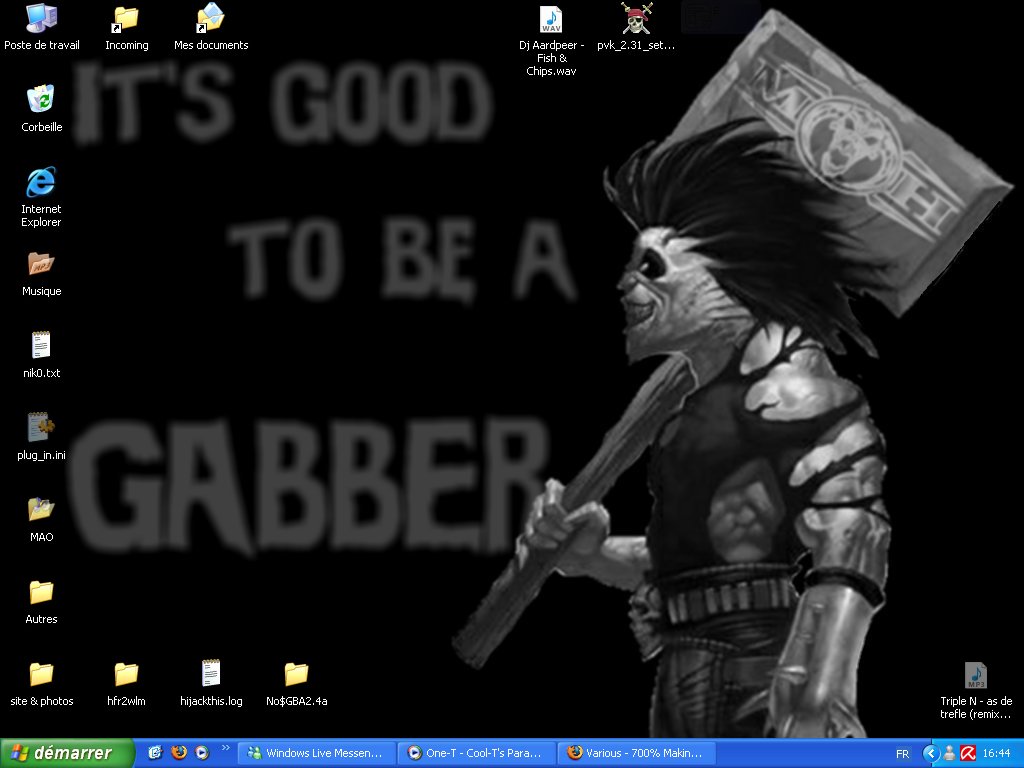1024x768 pixels.
Task: Launch Windows Media Player from Quick Launch
Action: 202,752
